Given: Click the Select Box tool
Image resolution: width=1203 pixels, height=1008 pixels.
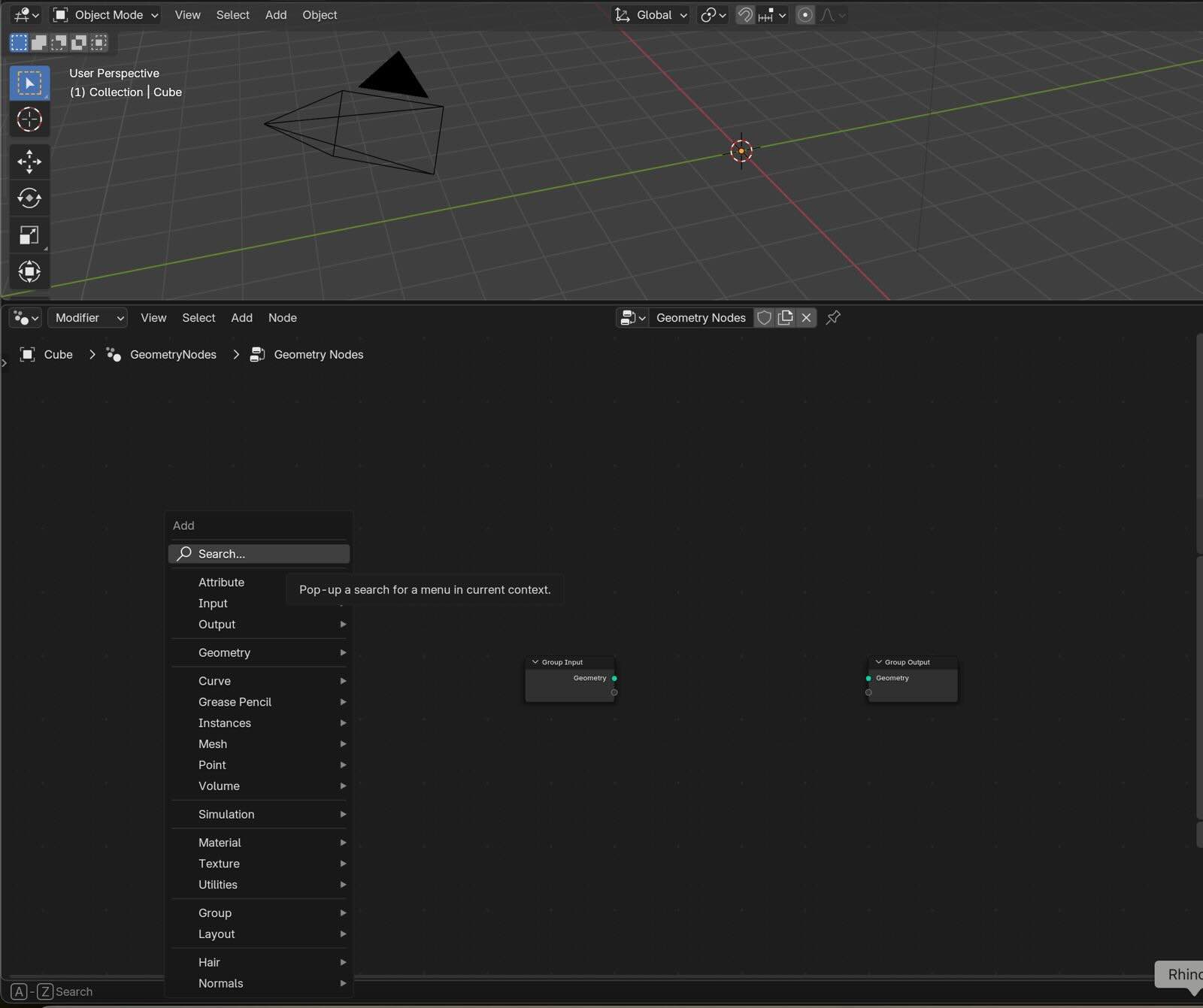Looking at the screenshot, I should pyautogui.click(x=29, y=83).
